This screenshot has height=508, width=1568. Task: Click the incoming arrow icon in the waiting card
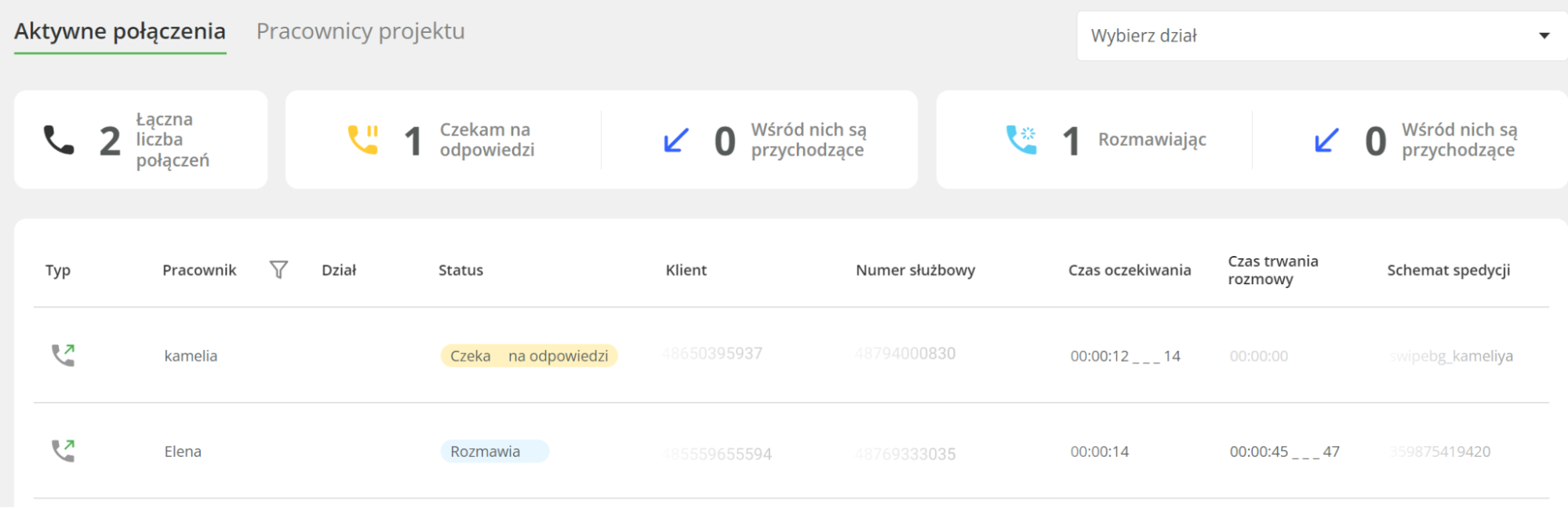(676, 141)
